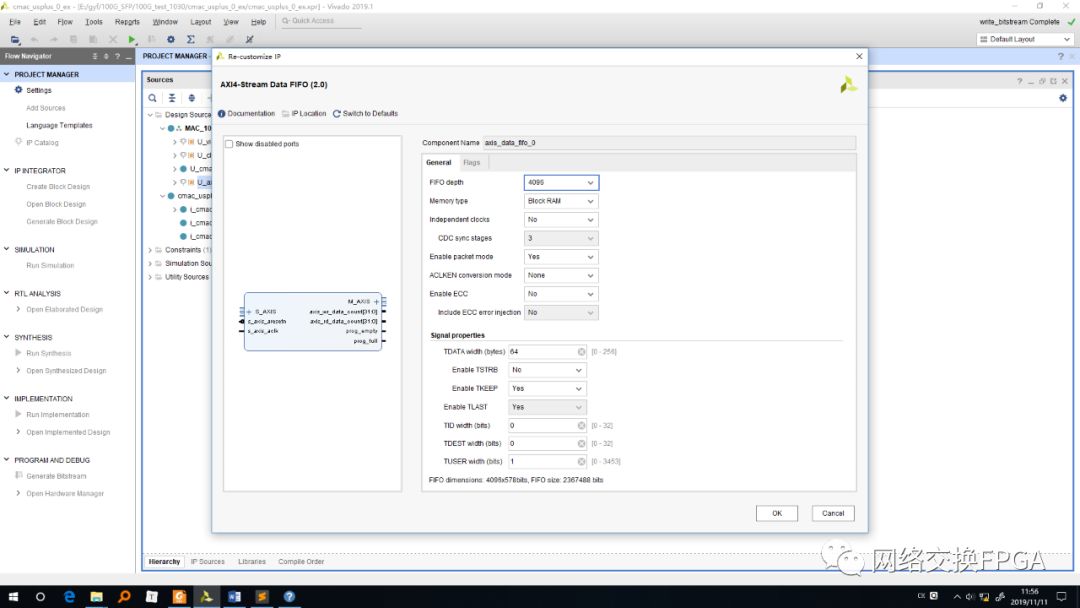Clear the TUSER width field with its X icon
Viewport: 1080px width, 608px height.
coord(581,461)
